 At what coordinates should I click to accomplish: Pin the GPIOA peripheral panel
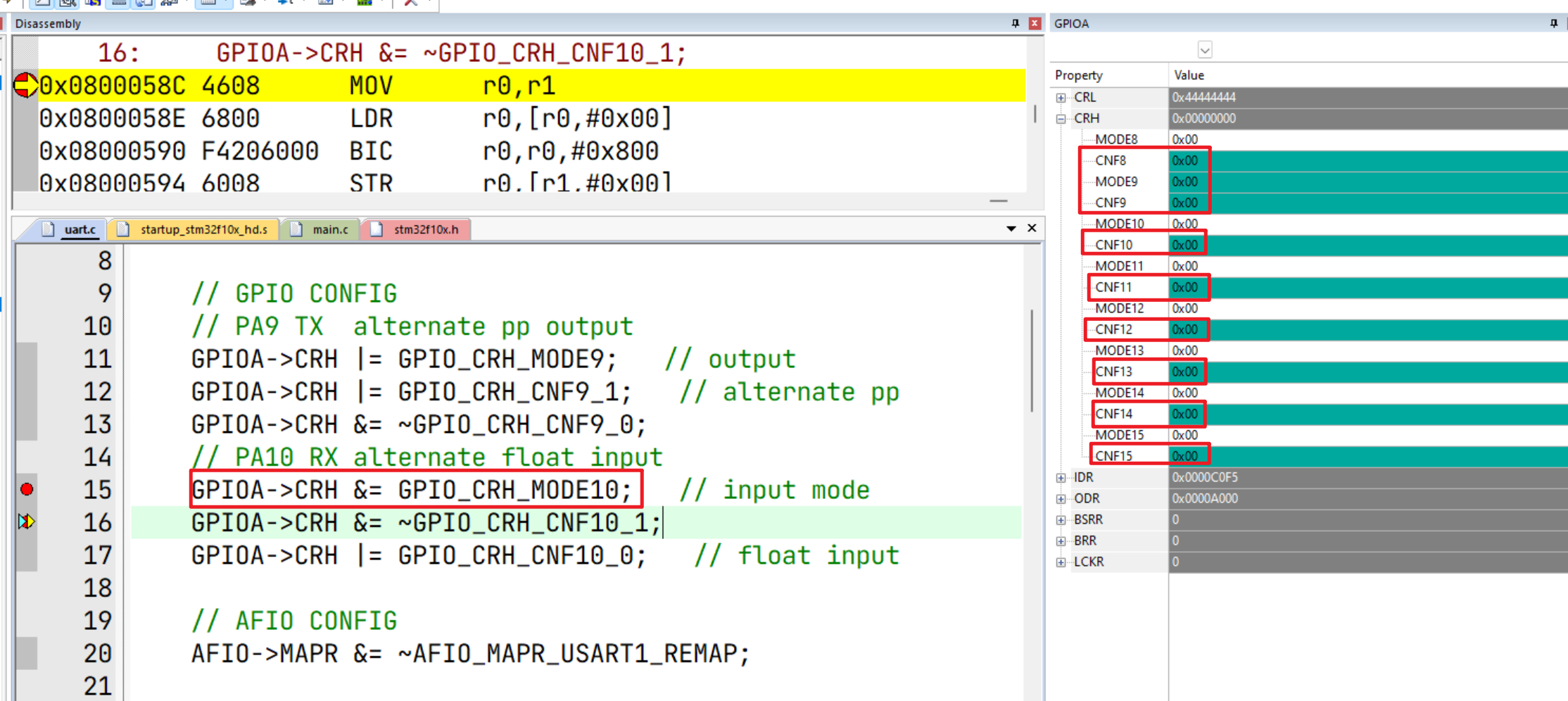1553,23
